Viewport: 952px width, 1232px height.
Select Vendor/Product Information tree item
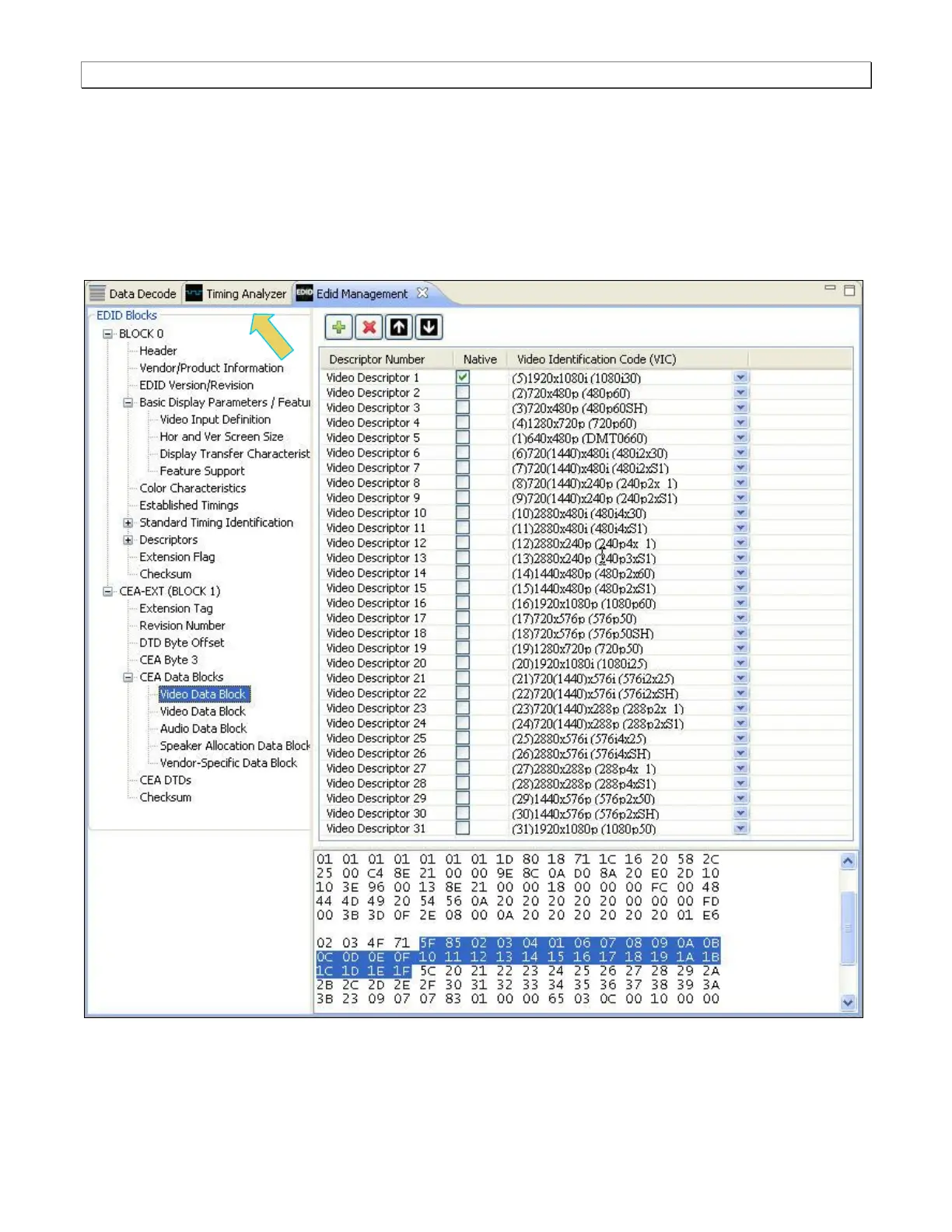coord(212,368)
